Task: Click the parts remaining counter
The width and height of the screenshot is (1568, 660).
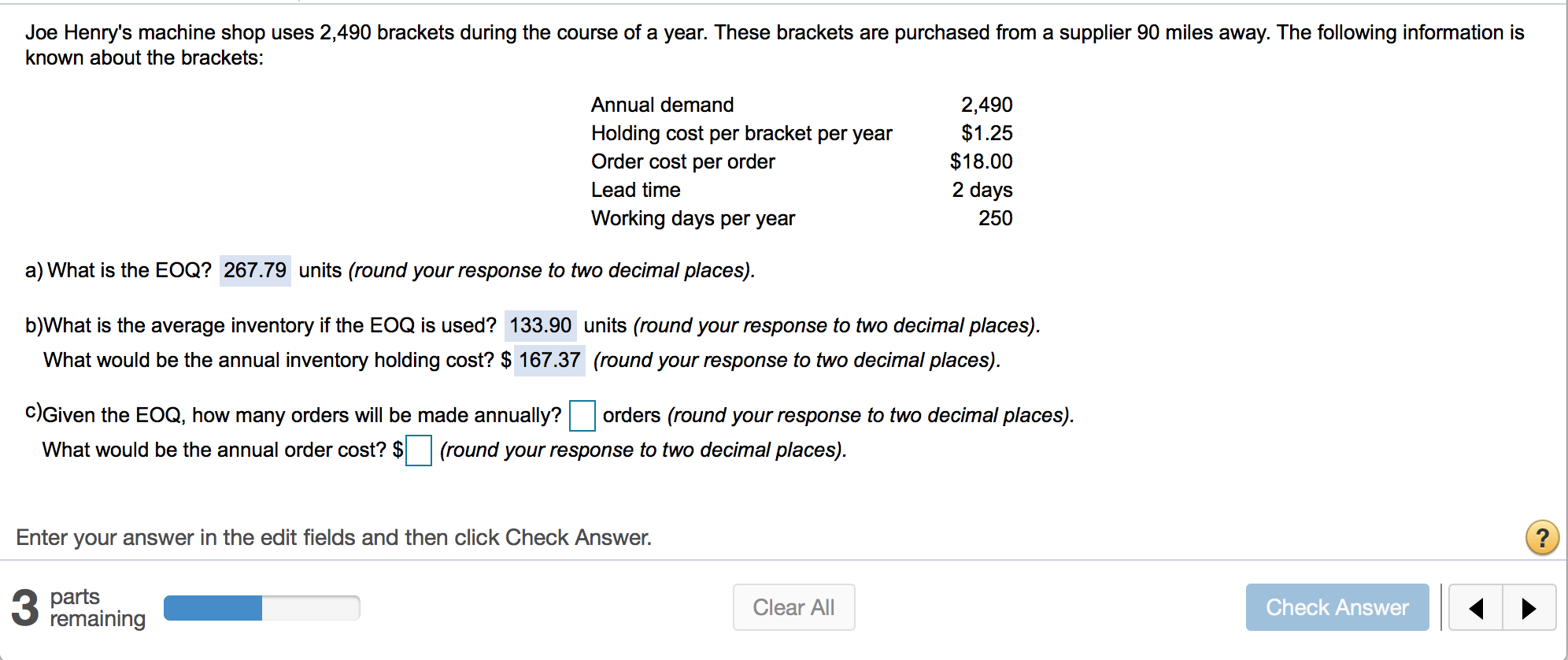Action: tap(79, 607)
